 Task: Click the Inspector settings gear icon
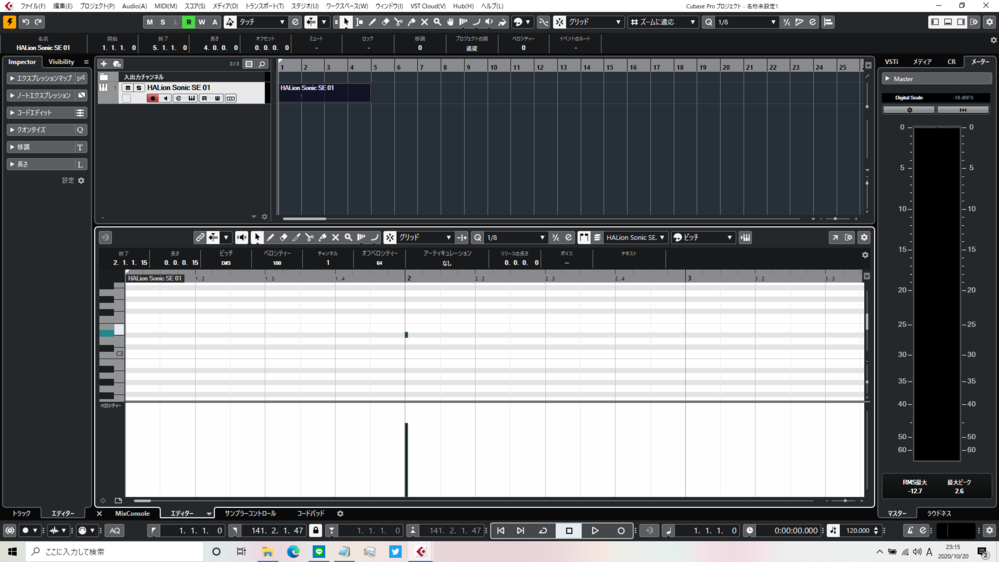pyautogui.click(x=81, y=181)
